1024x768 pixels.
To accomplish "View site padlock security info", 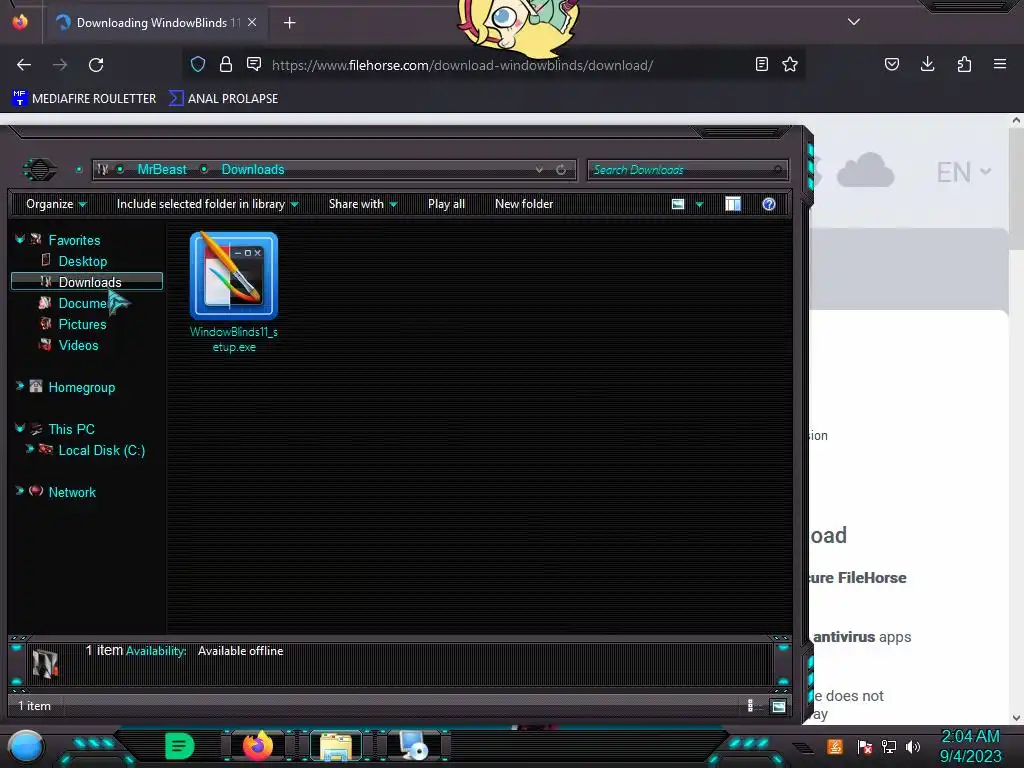I will pyautogui.click(x=226, y=64).
